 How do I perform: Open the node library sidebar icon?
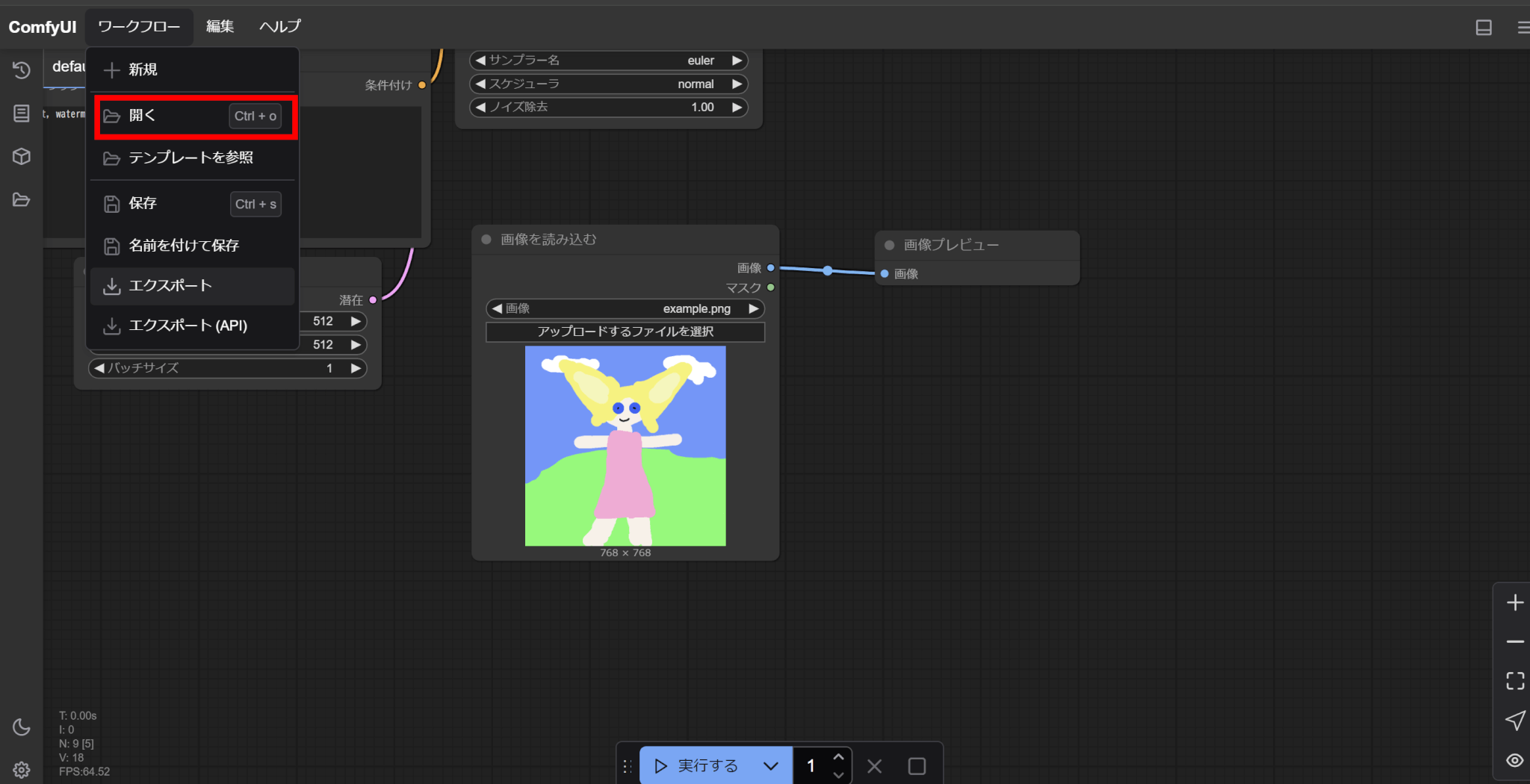tap(21, 113)
